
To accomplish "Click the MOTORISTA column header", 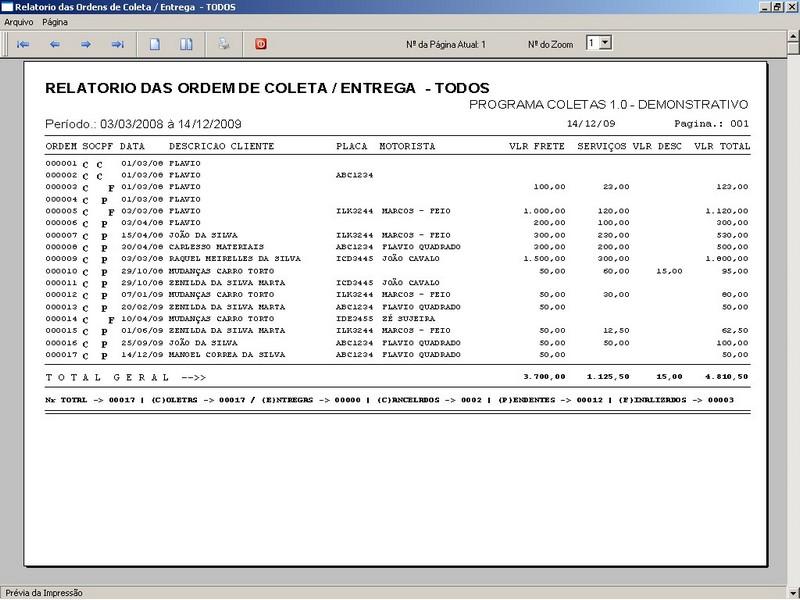I will [407, 146].
